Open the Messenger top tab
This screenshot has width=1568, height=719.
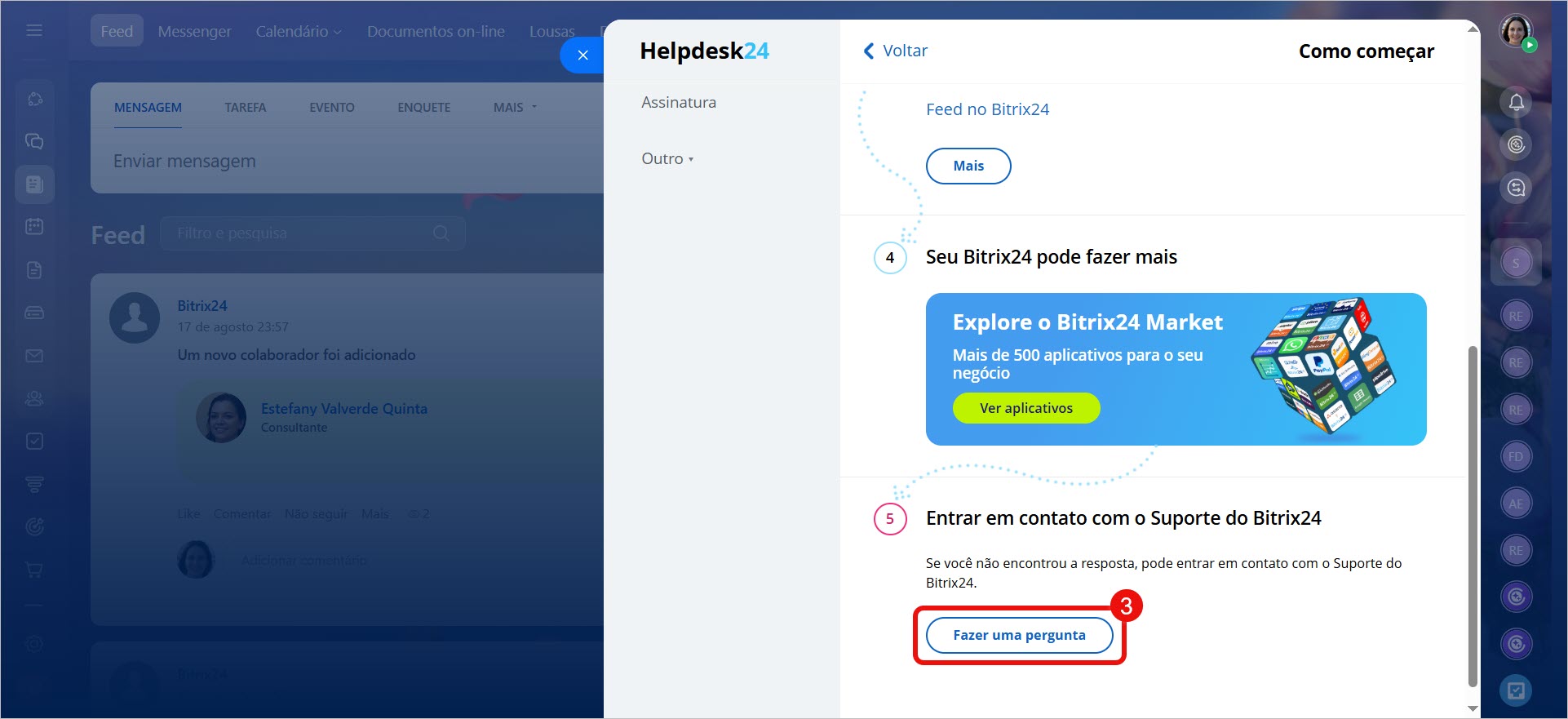click(195, 31)
